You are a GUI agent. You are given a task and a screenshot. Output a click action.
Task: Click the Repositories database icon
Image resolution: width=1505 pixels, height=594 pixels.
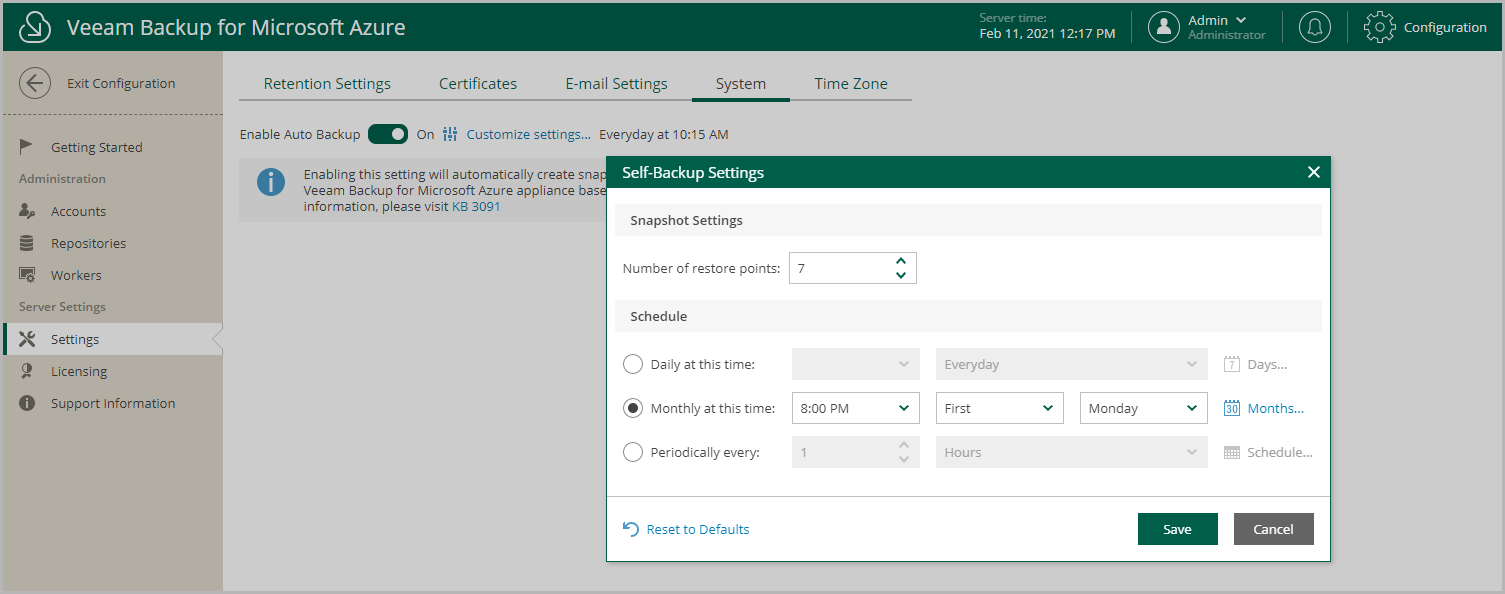pos(27,243)
